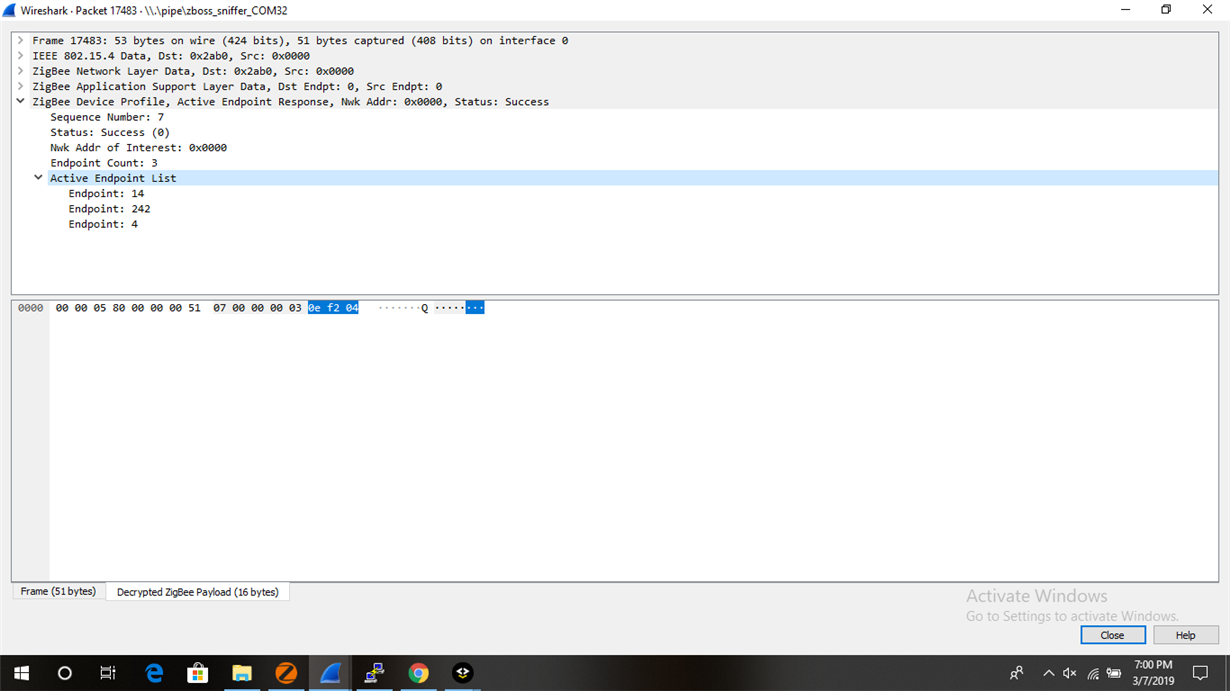Viewport: 1230px width, 691px height.
Task: Open the network computers app in taskbar
Action: (374, 673)
